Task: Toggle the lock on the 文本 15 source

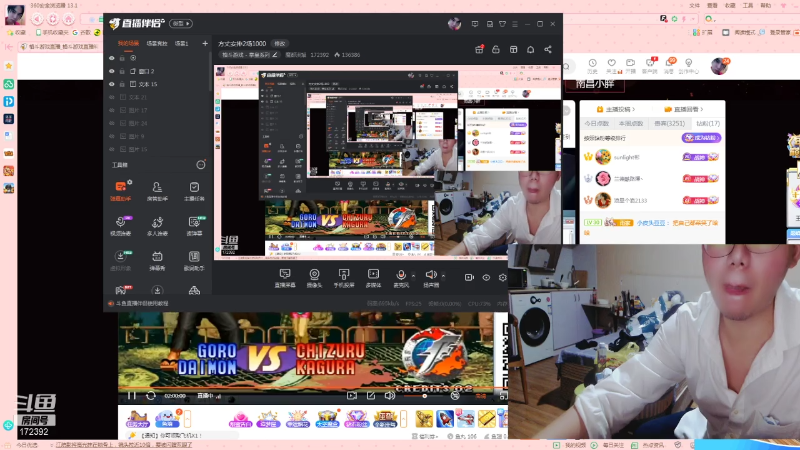Action: coord(122,84)
